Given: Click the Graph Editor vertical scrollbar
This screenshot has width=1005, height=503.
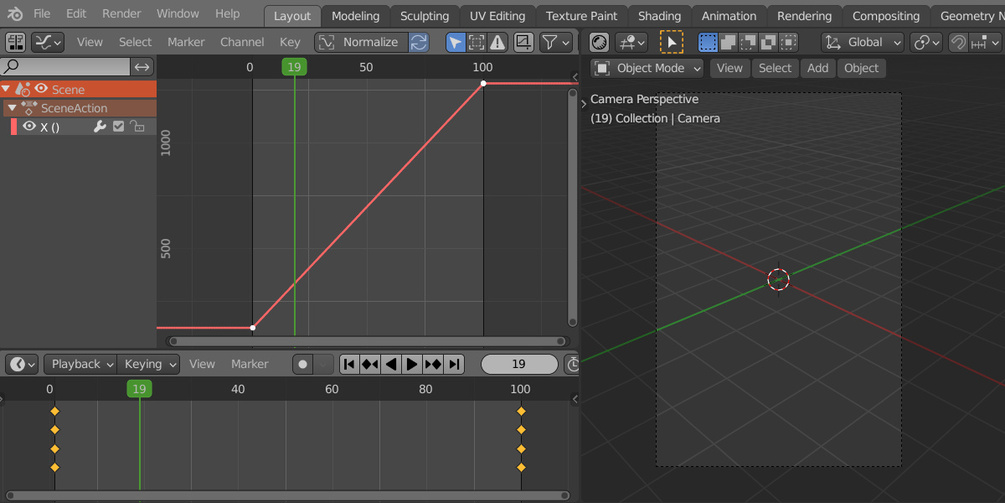Looking at the screenshot, I should tap(572, 208).
